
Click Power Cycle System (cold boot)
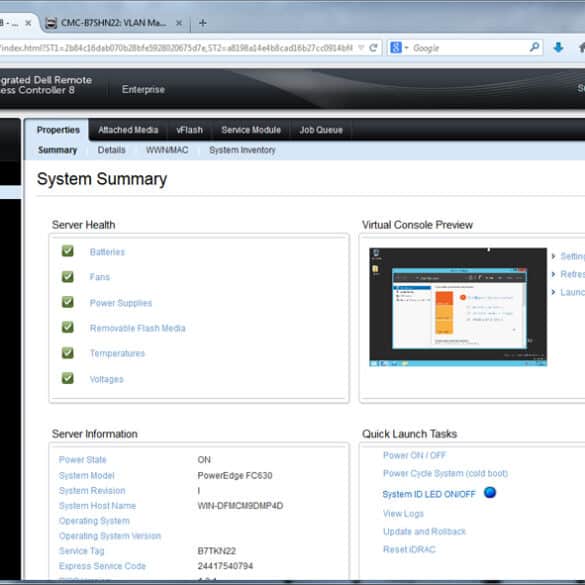coord(445,473)
